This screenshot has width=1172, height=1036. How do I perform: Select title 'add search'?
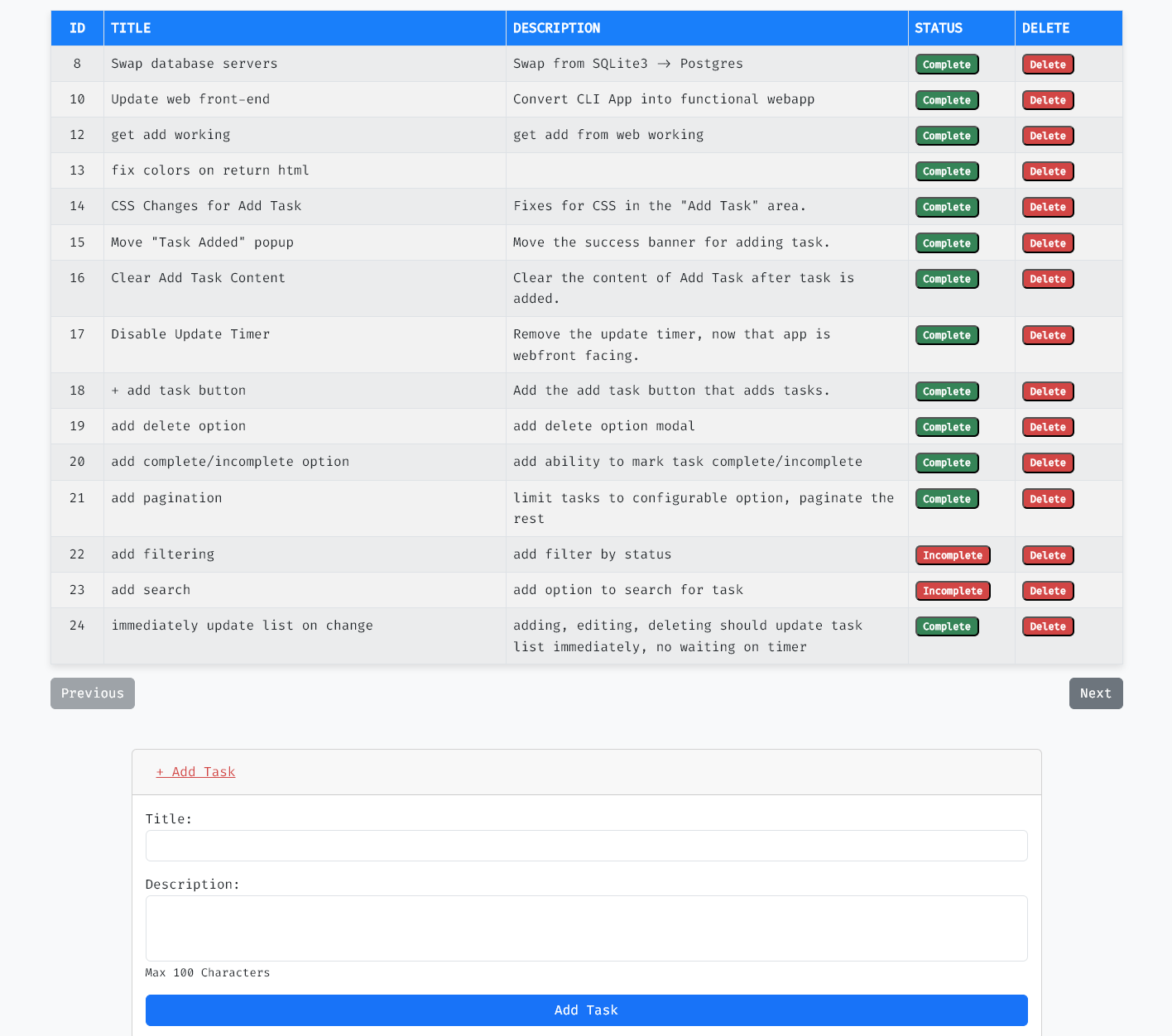click(151, 590)
